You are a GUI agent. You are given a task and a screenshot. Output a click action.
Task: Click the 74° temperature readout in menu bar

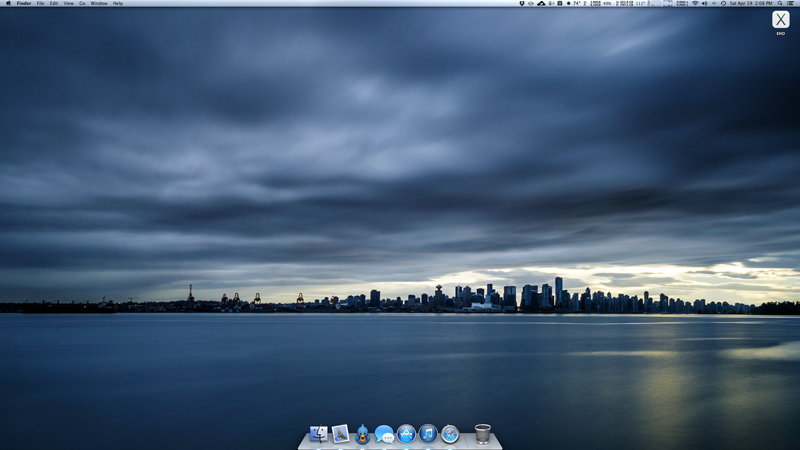click(x=577, y=3)
